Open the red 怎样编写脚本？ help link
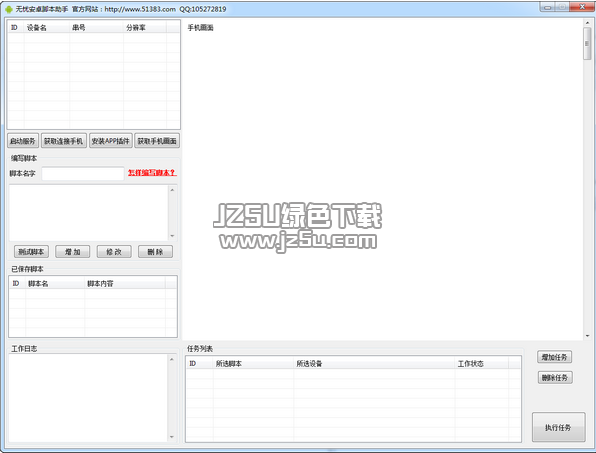This screenshot has height=453, width=596. click(x=152, y=173)
